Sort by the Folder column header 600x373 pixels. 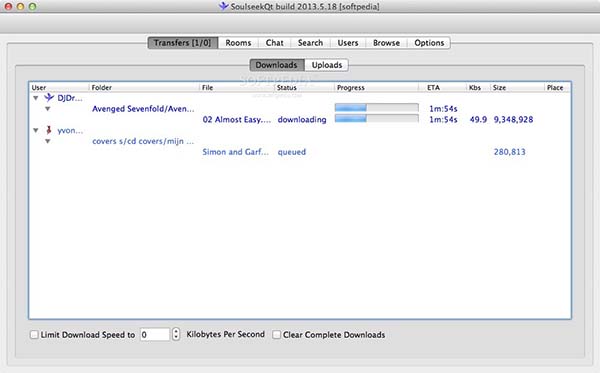144,88
